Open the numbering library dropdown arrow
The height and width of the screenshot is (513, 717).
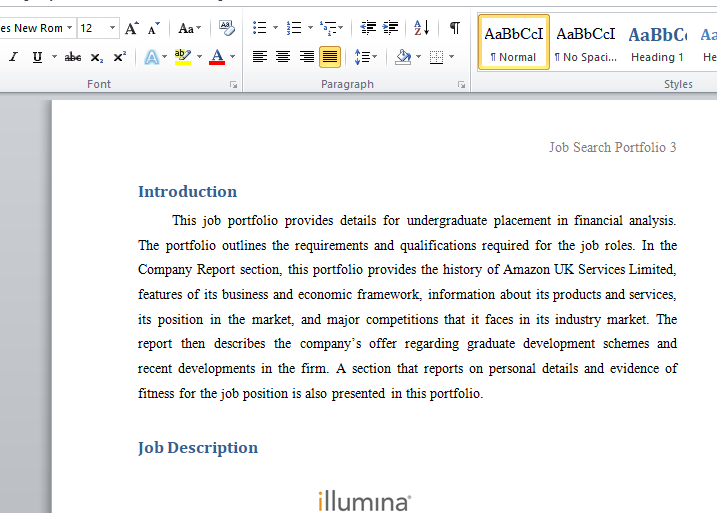click(x=310, y=28)
